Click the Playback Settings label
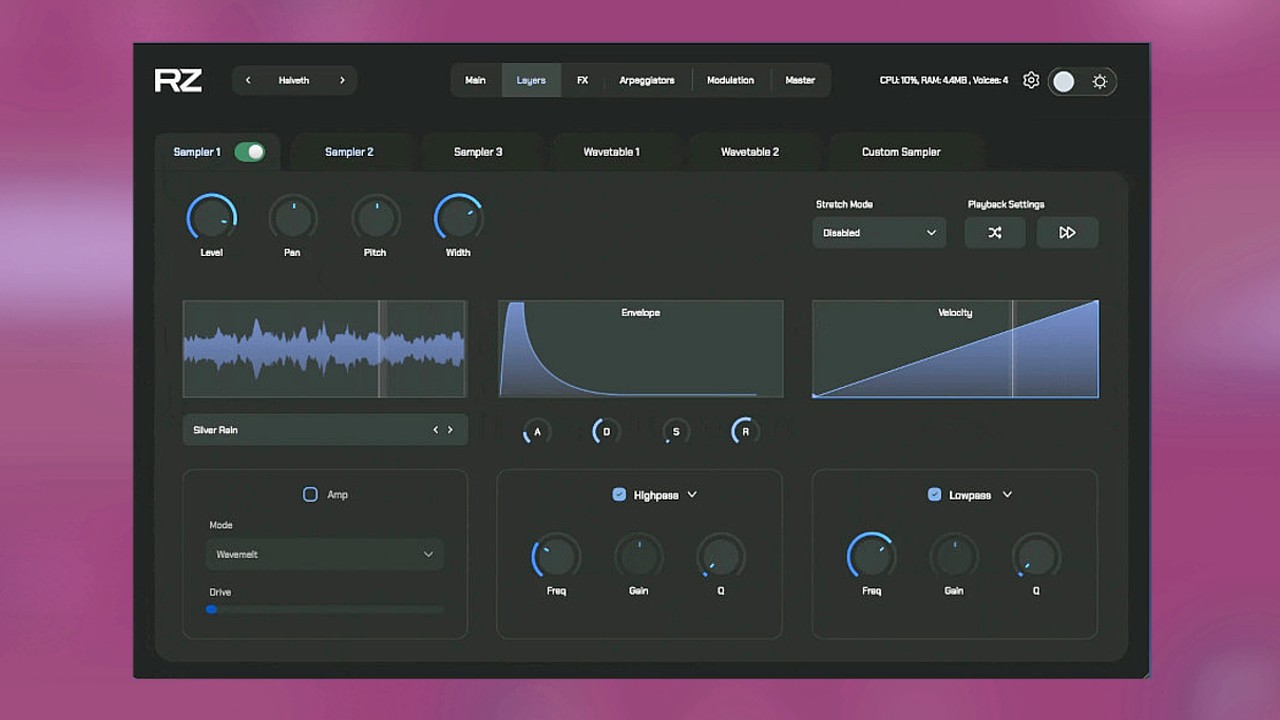1280x720 pixels. pyautogui.click(x=1006, y=204)
